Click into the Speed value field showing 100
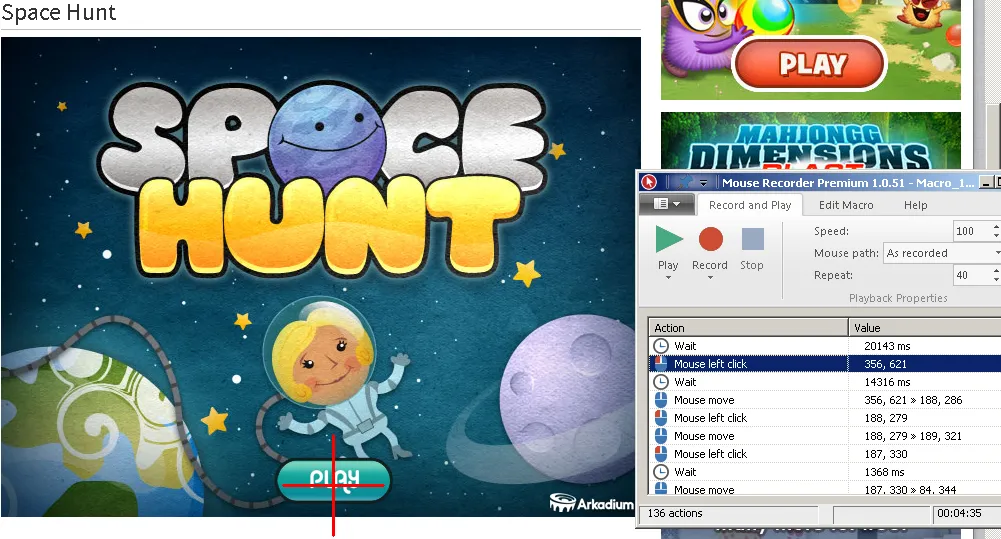 (972, 231)
